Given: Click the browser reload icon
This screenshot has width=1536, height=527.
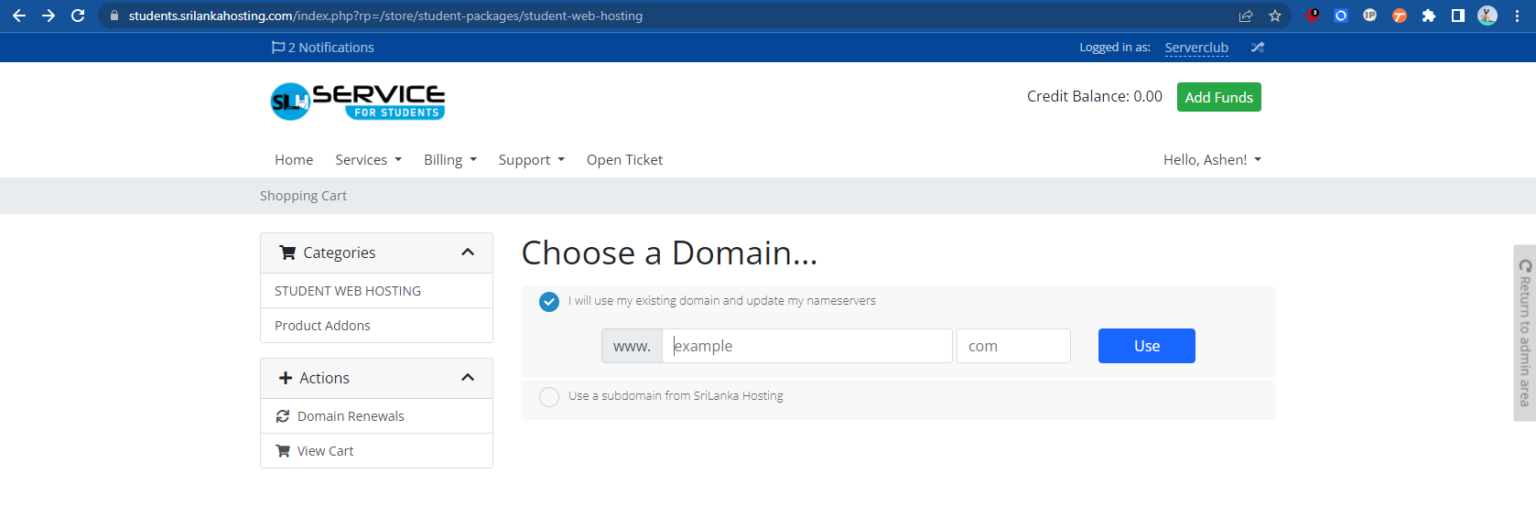Looking at the screenshot, I should (x=78, y=16).
